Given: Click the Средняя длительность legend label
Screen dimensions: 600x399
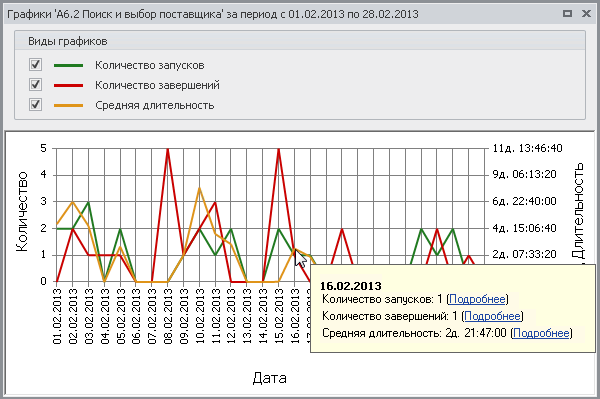Looking at the screenshot, I should (x=155, y=105).
